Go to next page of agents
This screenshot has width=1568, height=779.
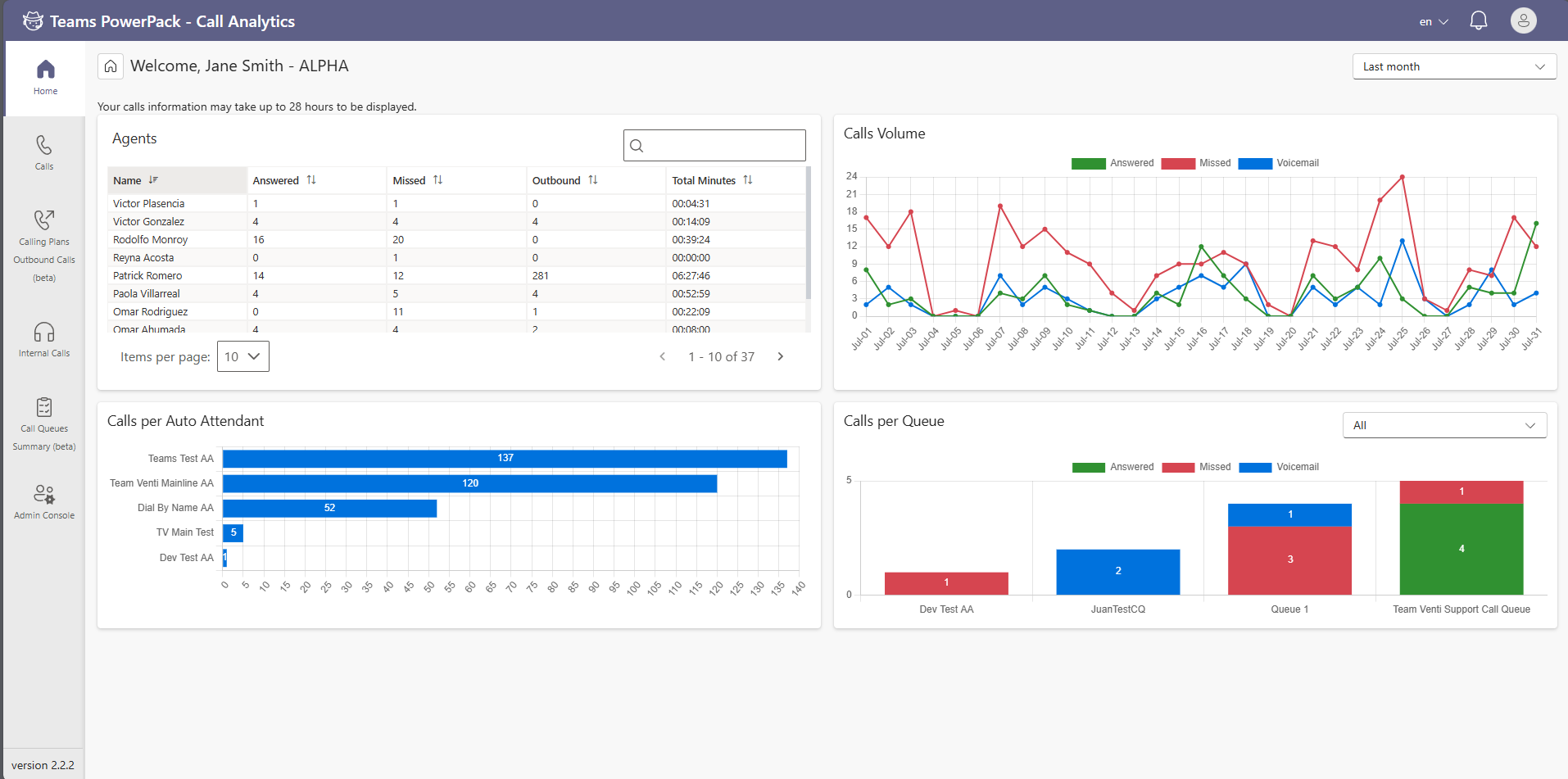(780, 356)
